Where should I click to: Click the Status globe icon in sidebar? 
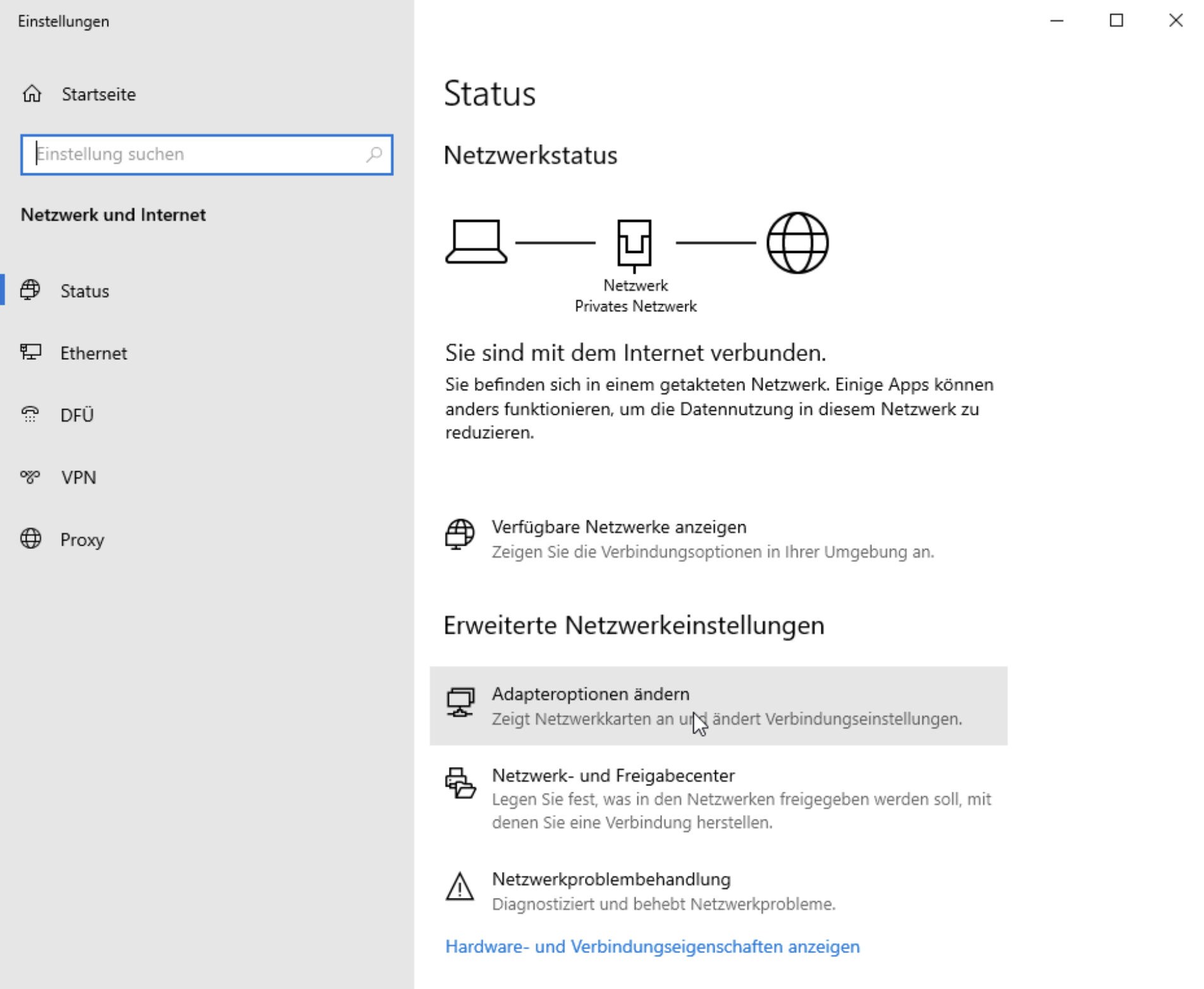coord(30,290)
